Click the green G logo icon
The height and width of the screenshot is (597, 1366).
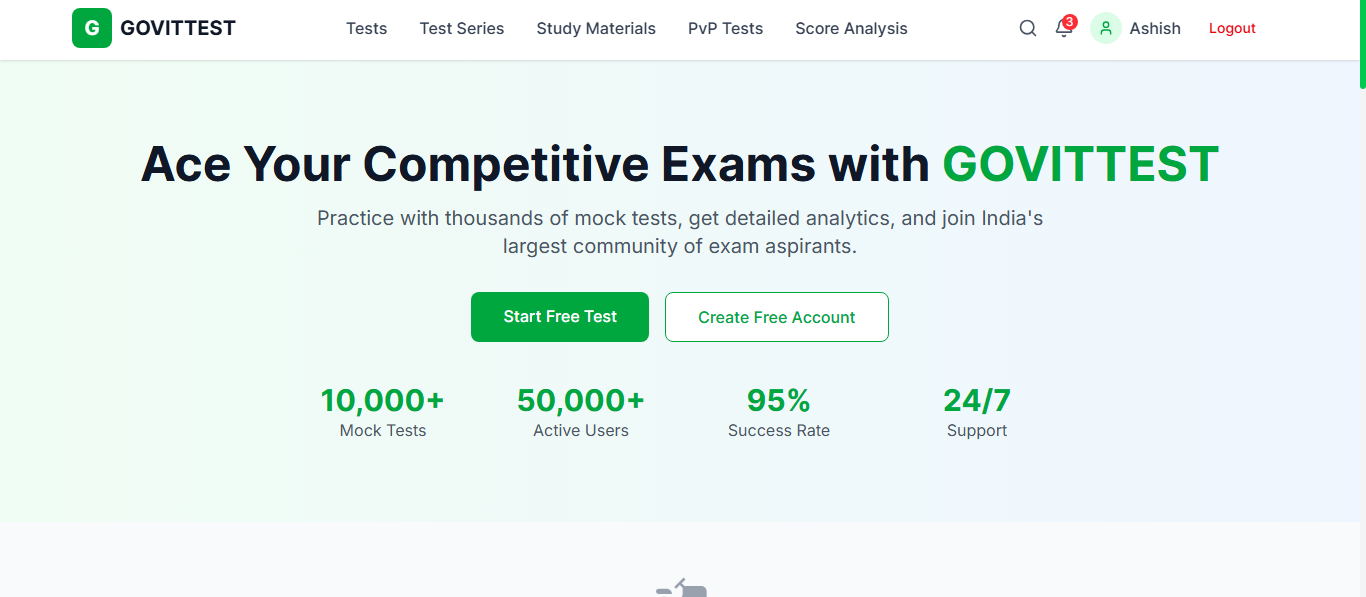click(92, 28)
